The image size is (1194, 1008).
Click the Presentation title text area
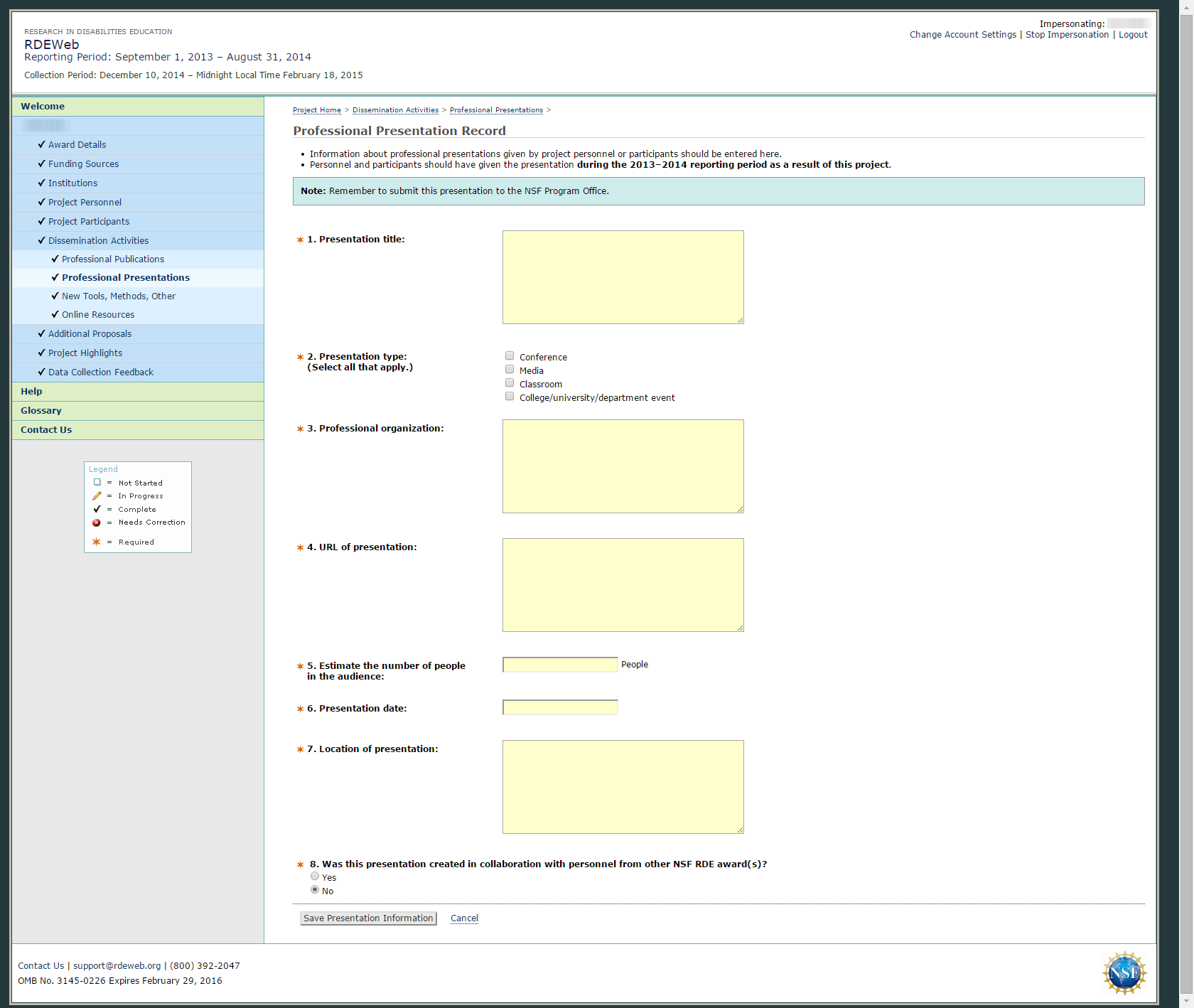[x=623, y=277]
